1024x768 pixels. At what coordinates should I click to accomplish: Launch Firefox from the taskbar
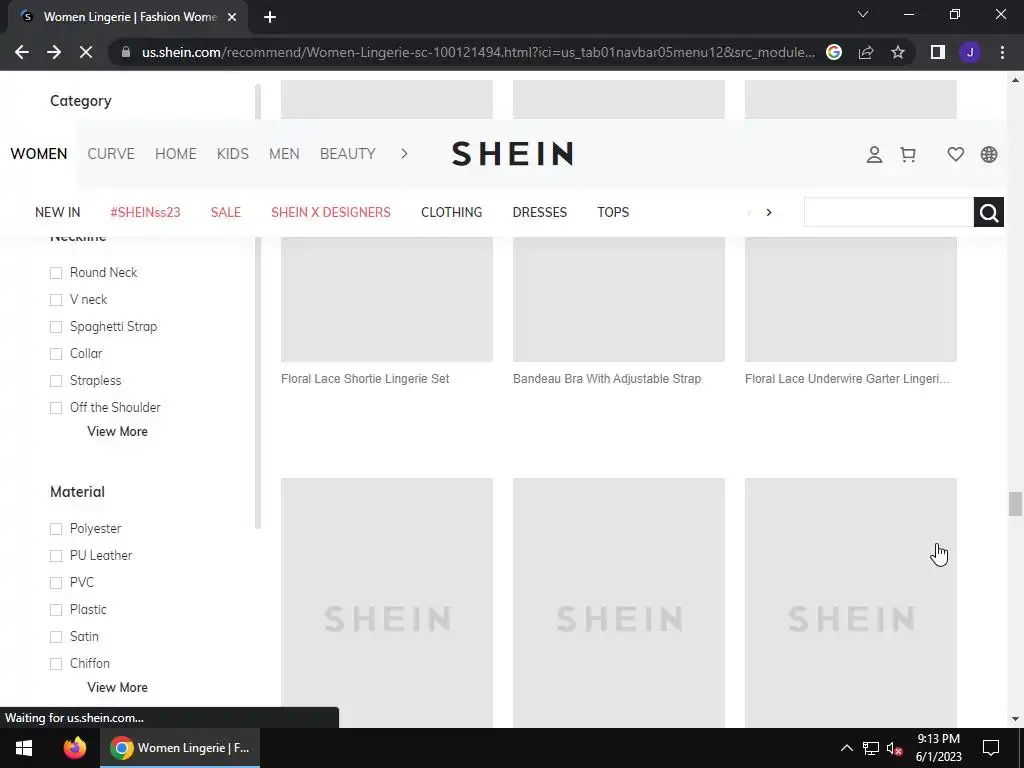pyautogui.click(x=74, y=748)
